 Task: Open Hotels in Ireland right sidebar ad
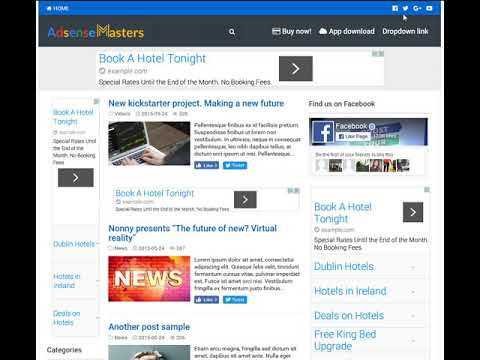[350, 291]
